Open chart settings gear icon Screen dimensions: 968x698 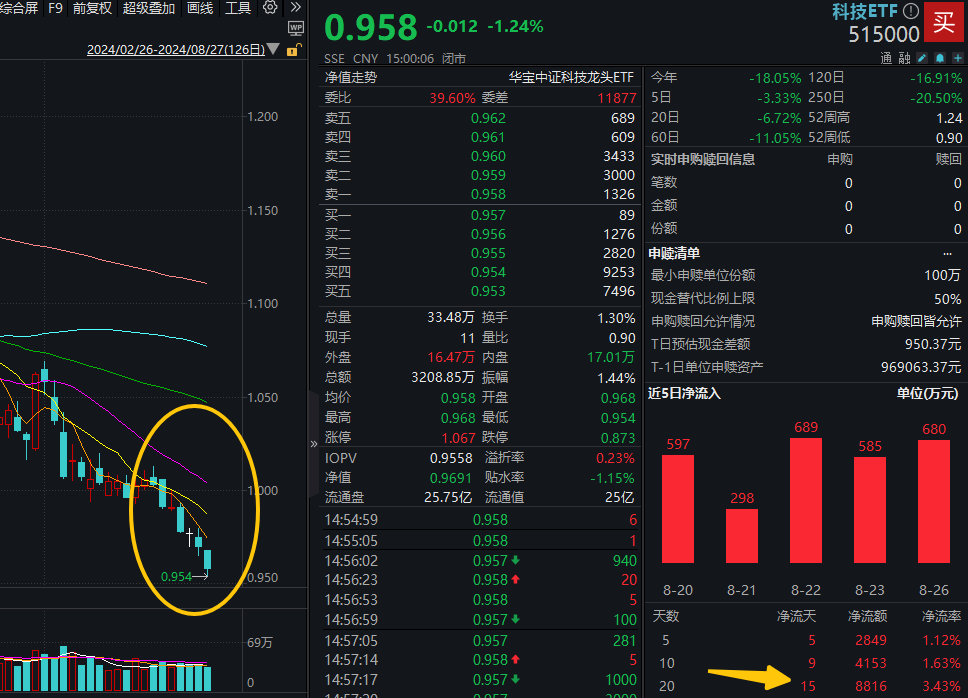pyautogui.click(x=270, y=8)
